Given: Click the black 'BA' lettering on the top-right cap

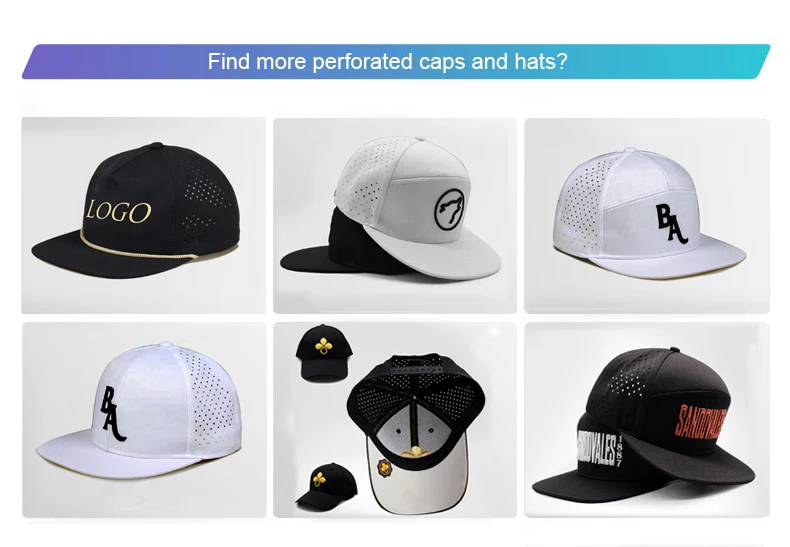Looking at the screenshot, I should (x=672, y=224).
